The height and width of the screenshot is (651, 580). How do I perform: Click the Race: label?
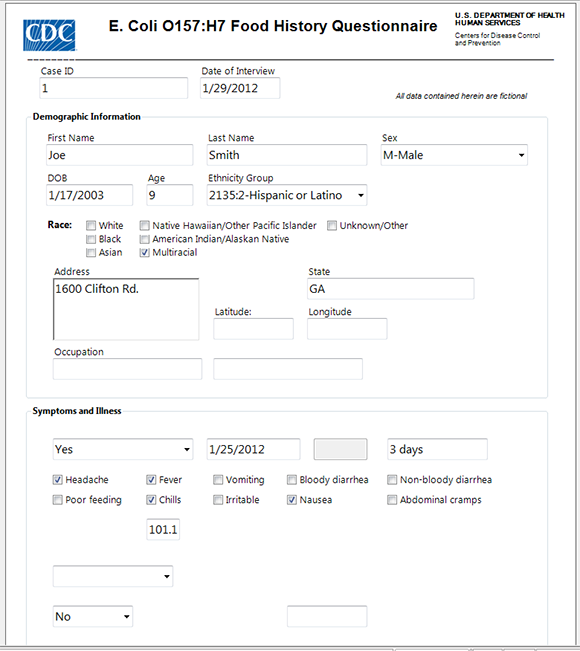(60, 225)
